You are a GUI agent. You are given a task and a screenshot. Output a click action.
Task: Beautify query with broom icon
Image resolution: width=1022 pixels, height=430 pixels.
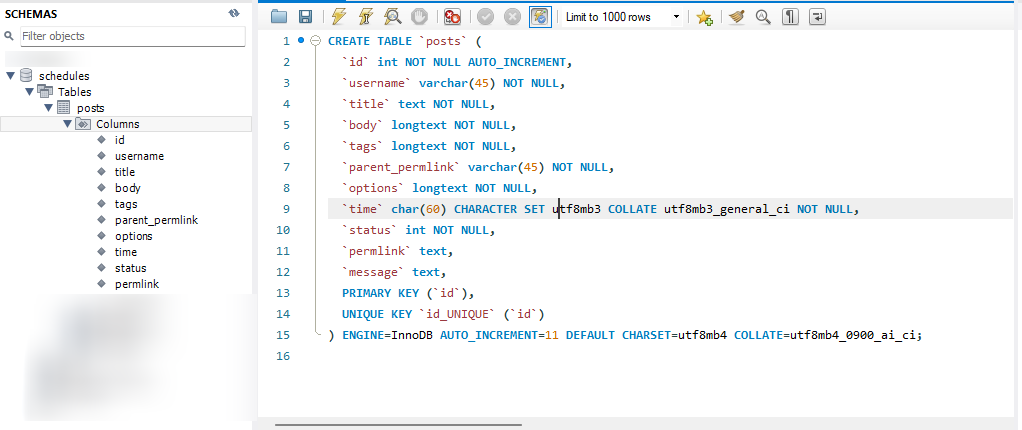(x=737, y=17)
